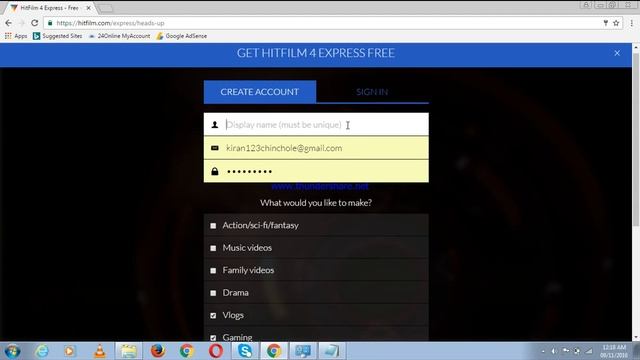The height and width of the screenshot is (360, 640).
Task: Open the Suggested Sites bookmark
Action: (x=58, y=36)
